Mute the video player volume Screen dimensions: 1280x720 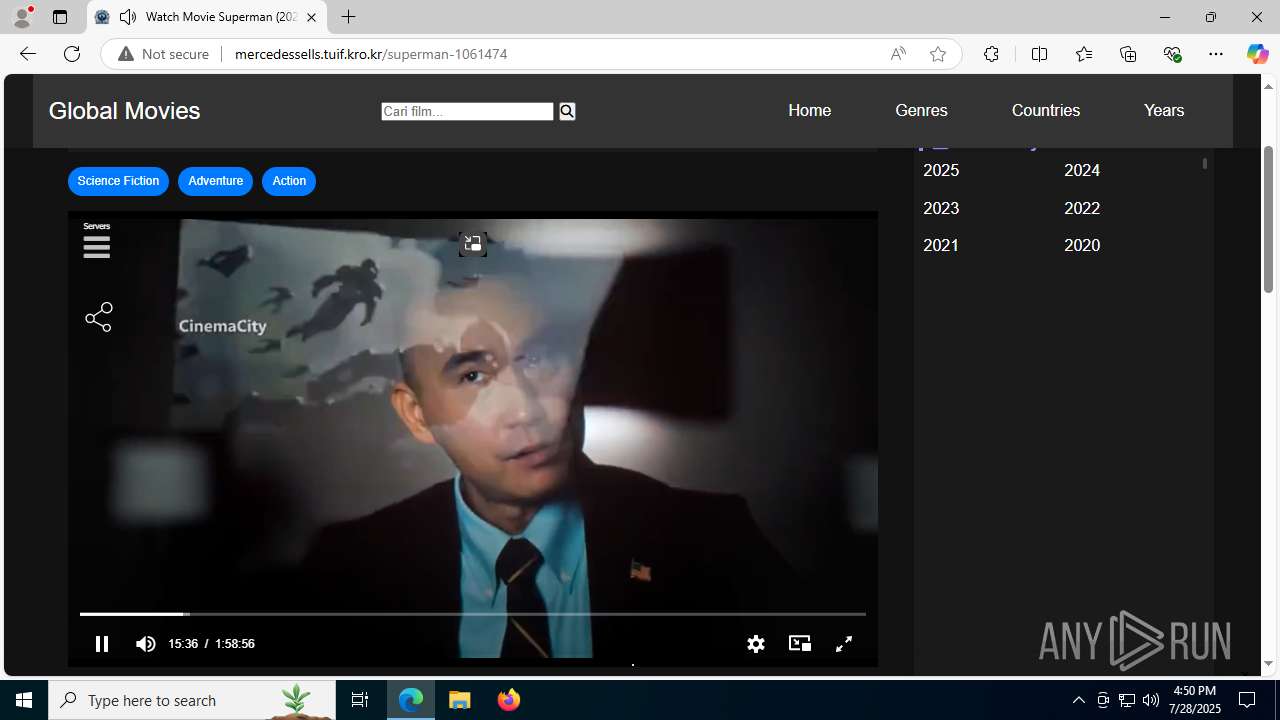click(x=146, y=644)
